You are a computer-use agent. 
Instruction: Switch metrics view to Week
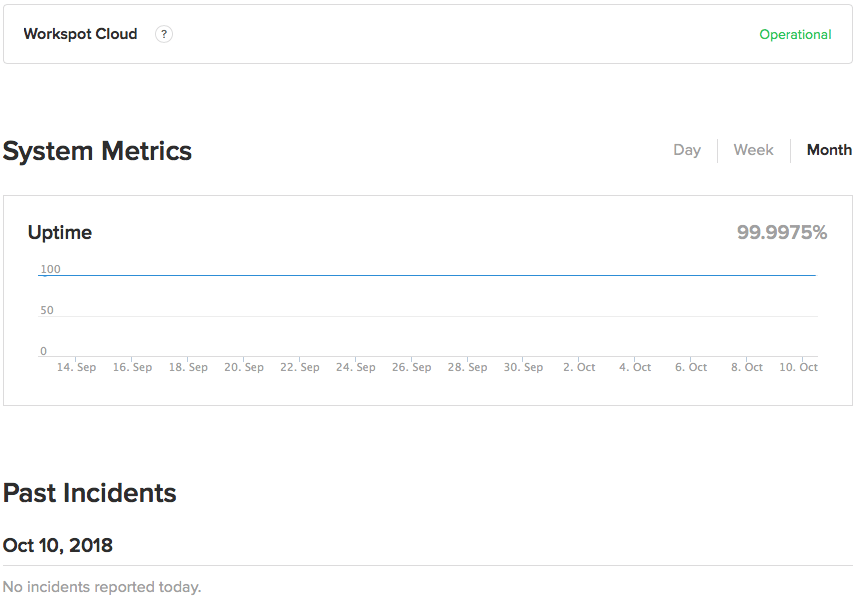753,150
